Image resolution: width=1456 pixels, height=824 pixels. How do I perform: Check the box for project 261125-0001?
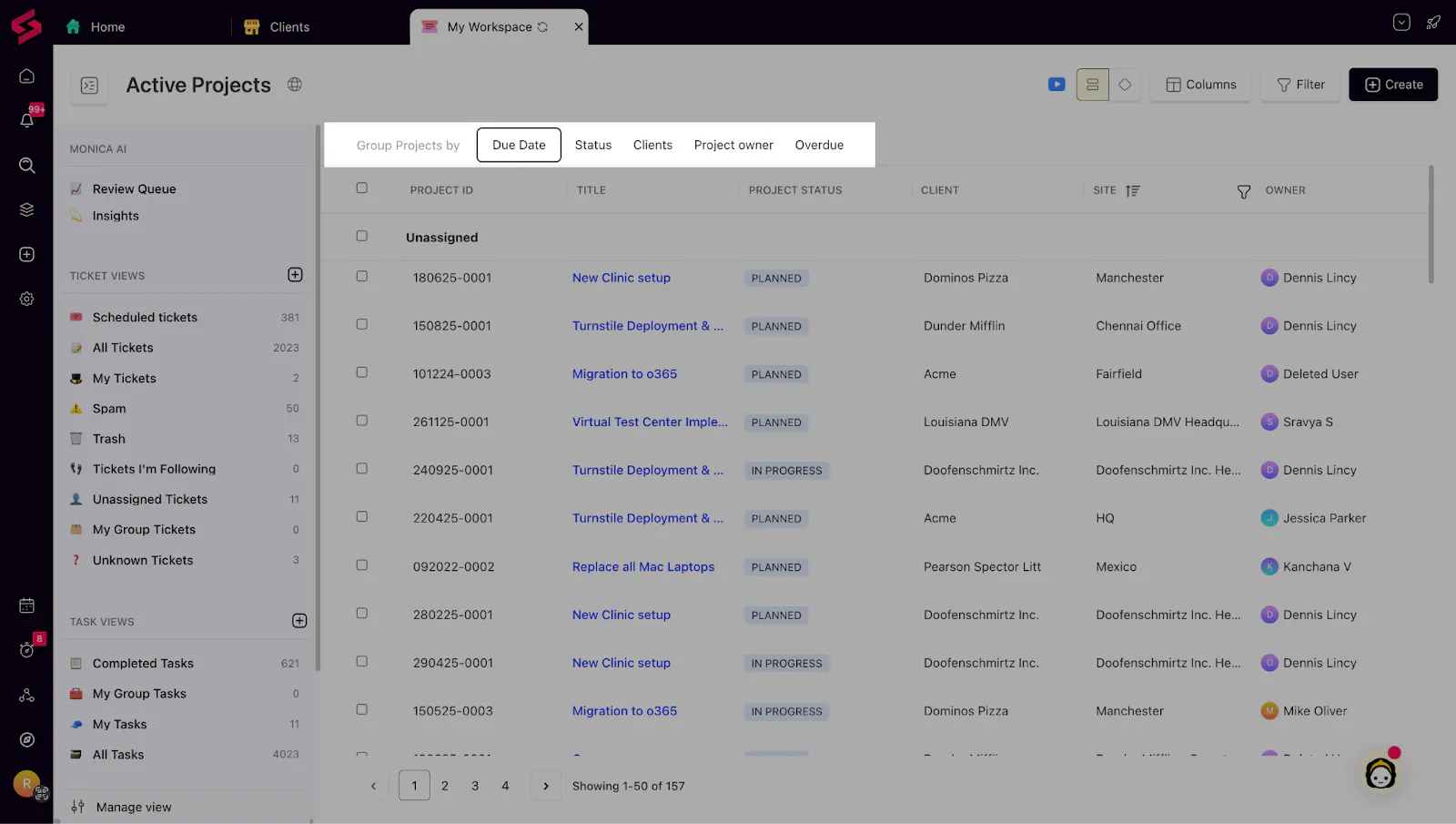(x=362, y=421)
